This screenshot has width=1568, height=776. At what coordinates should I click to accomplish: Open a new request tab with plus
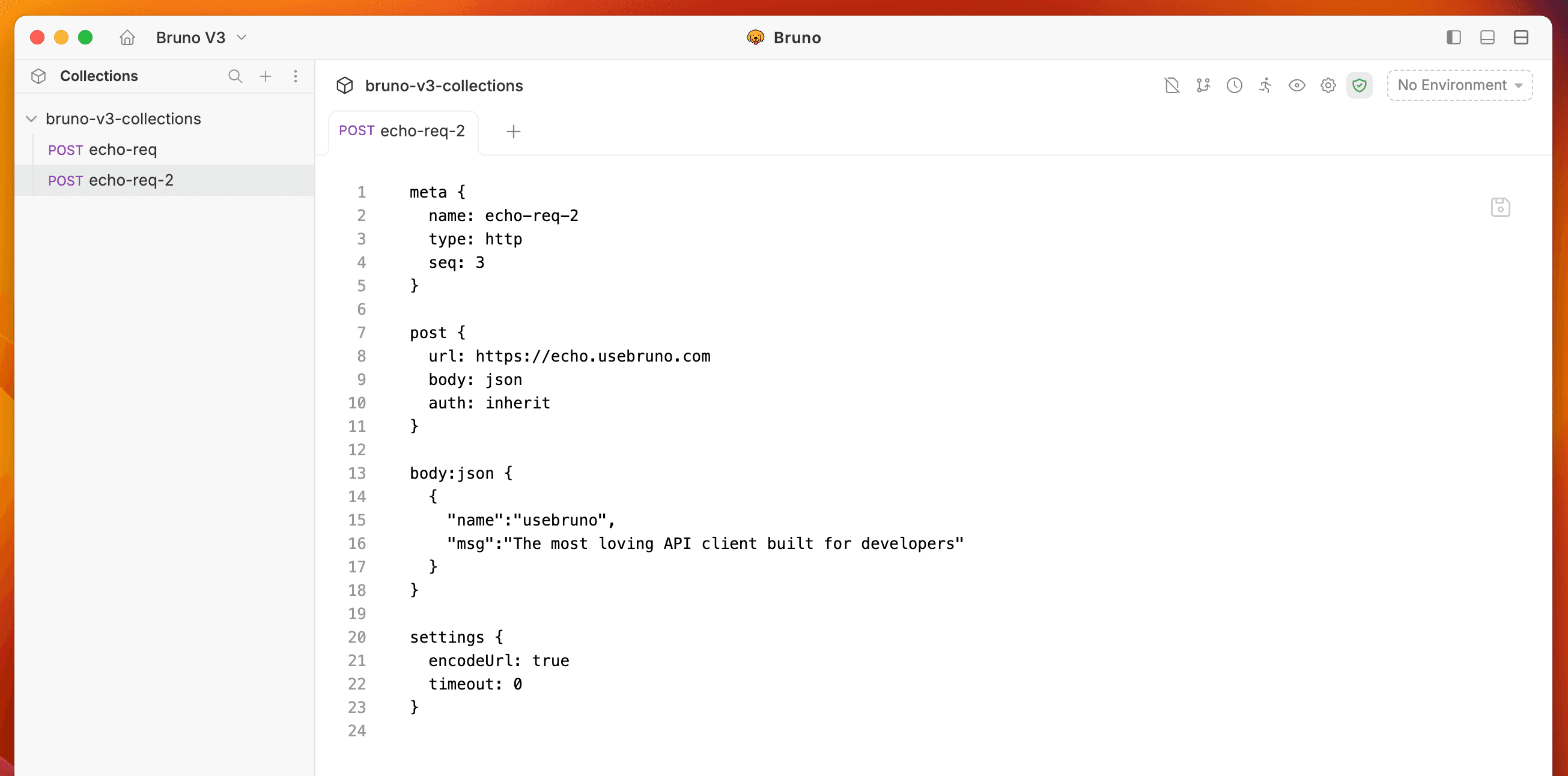(513, 132)
